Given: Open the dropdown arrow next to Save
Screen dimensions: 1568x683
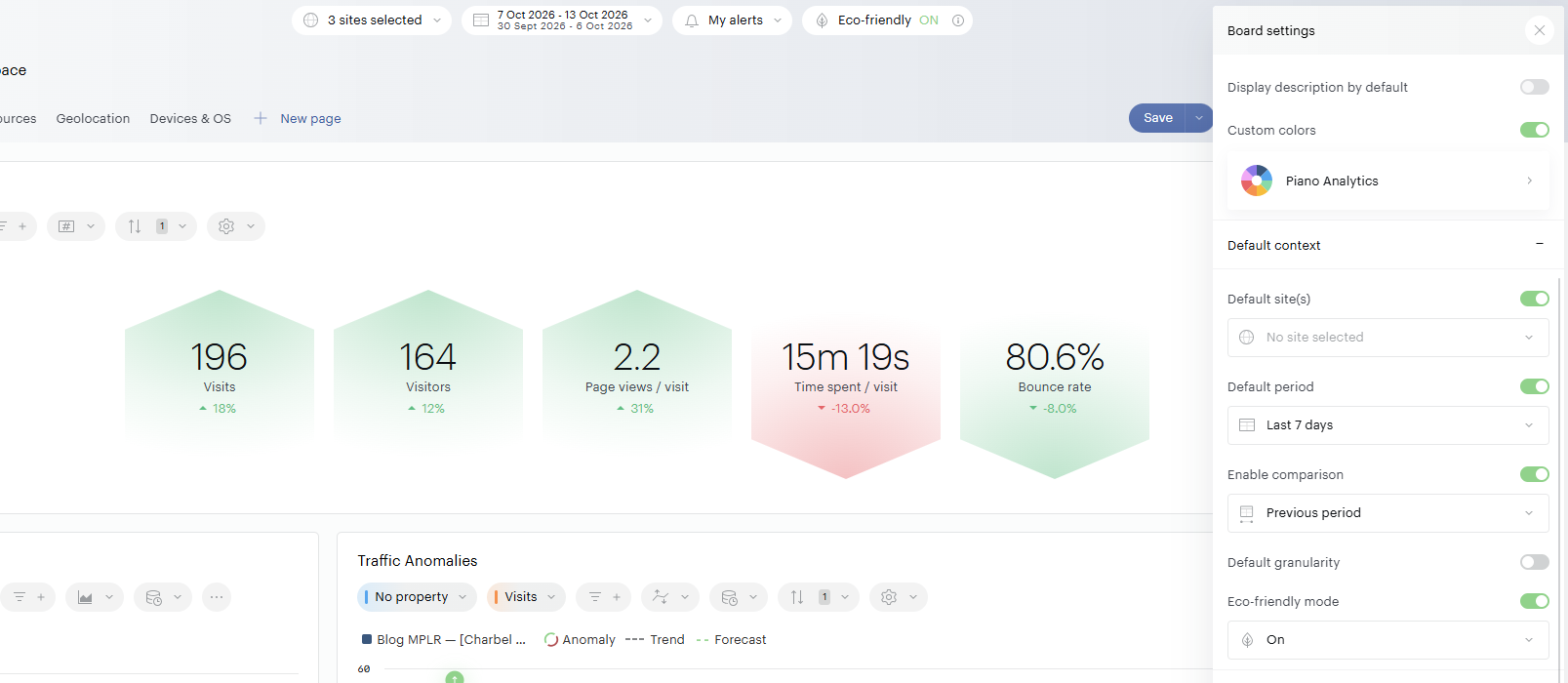Looking at the screenshot, I should coord(1199,118).
